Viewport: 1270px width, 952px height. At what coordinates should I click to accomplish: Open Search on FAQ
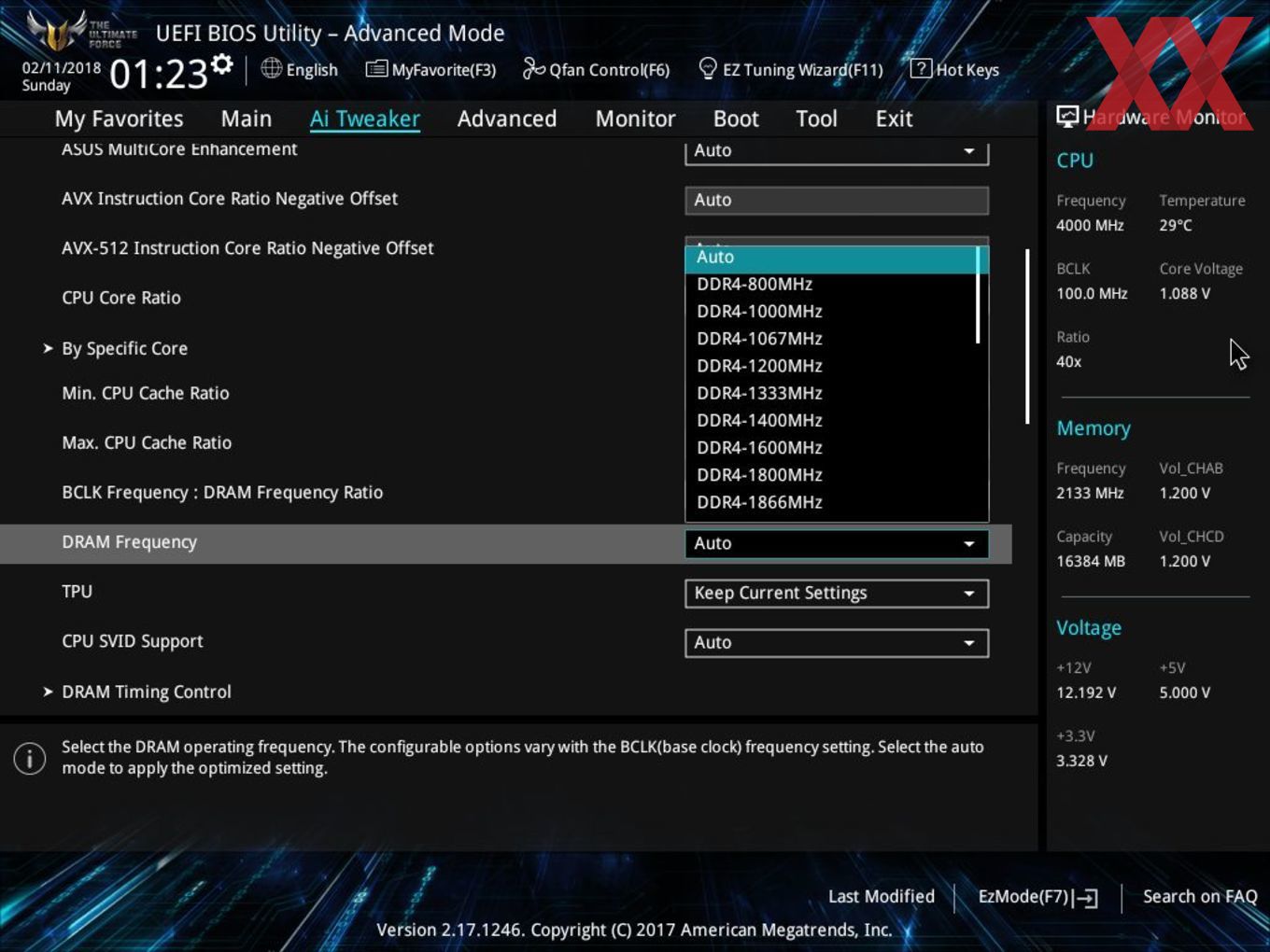pyautogui.click(x=1200, y=896)
